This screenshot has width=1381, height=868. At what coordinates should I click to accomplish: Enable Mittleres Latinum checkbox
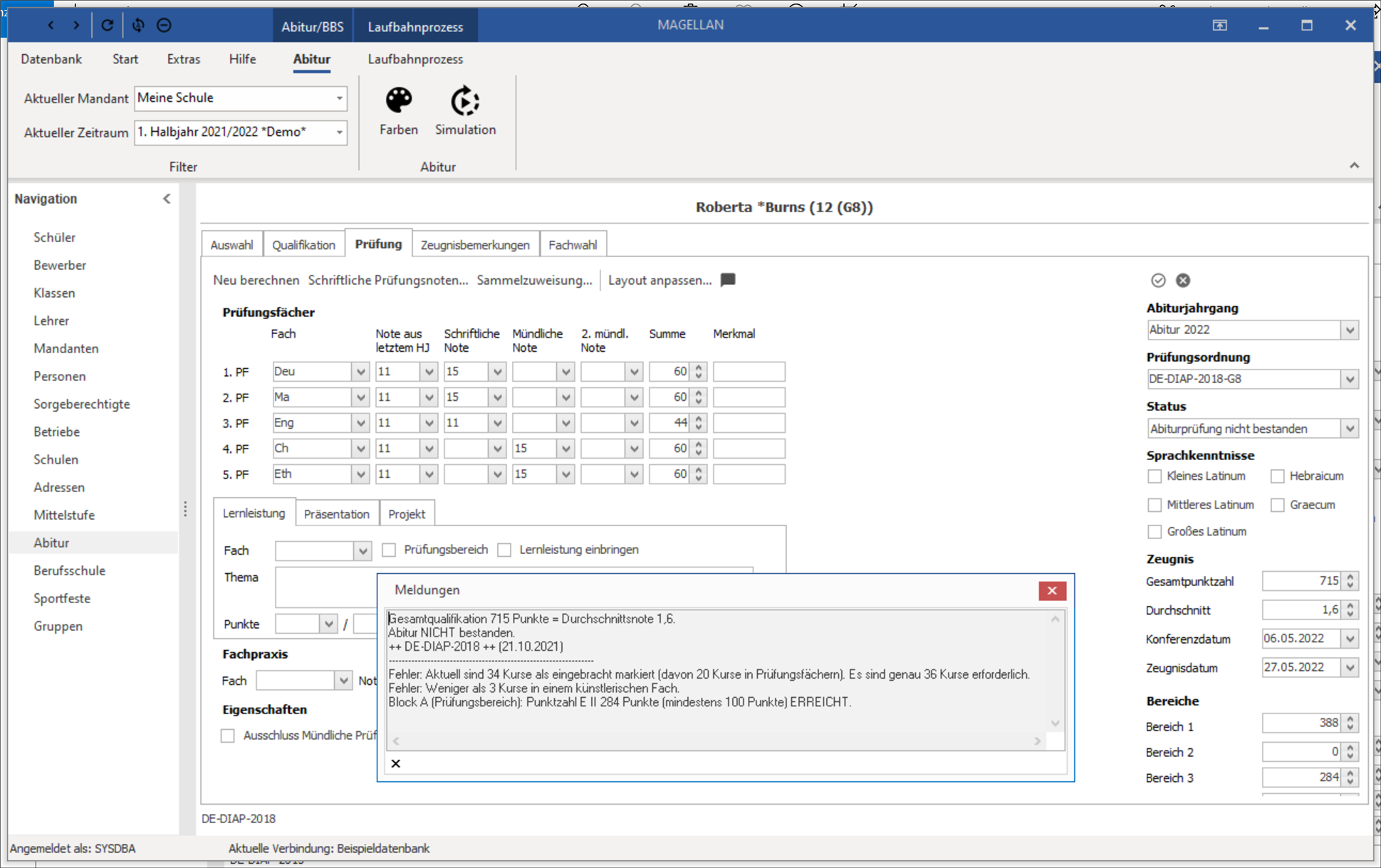1155,505
